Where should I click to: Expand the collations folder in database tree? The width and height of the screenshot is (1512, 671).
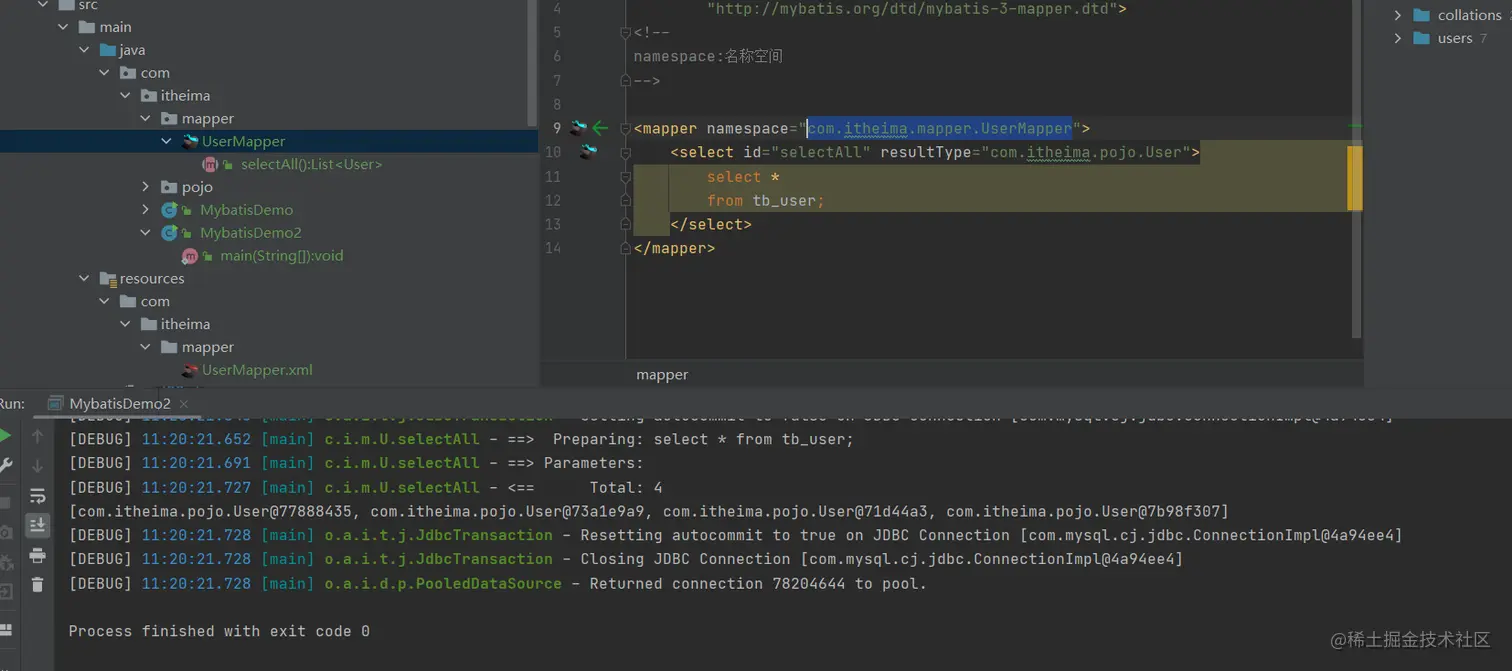[x=1398, y=15]
